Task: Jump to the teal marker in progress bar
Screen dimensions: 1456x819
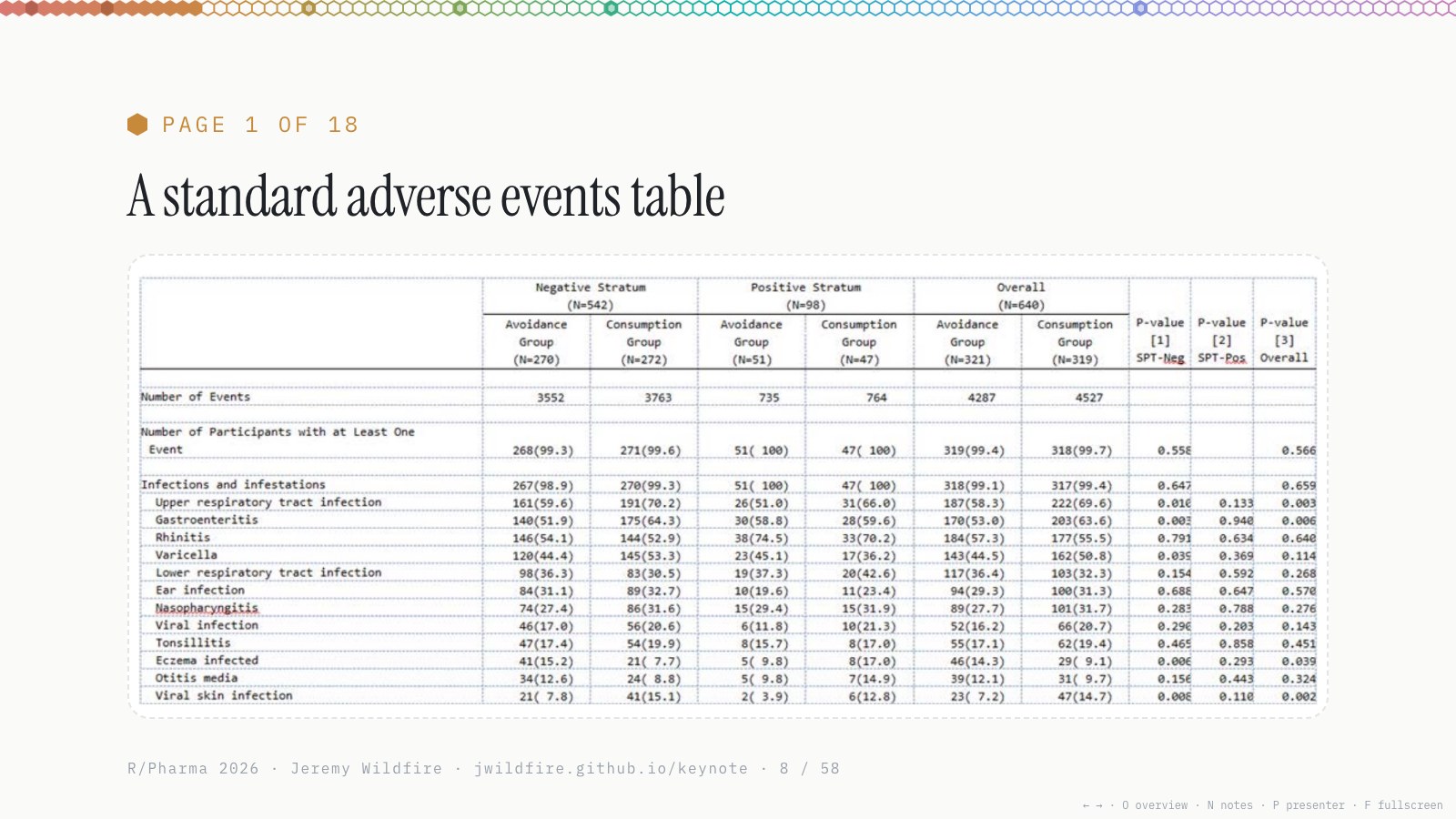Action: (x=611, y=8)
